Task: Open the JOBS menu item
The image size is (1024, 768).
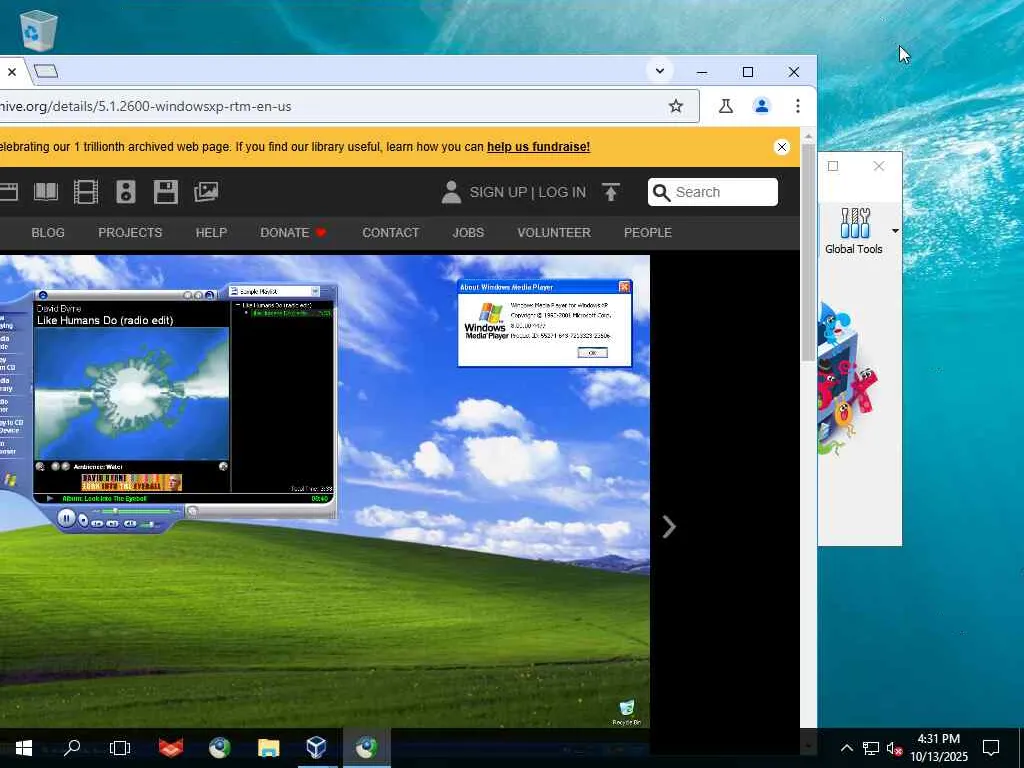Action: point(468,232)
